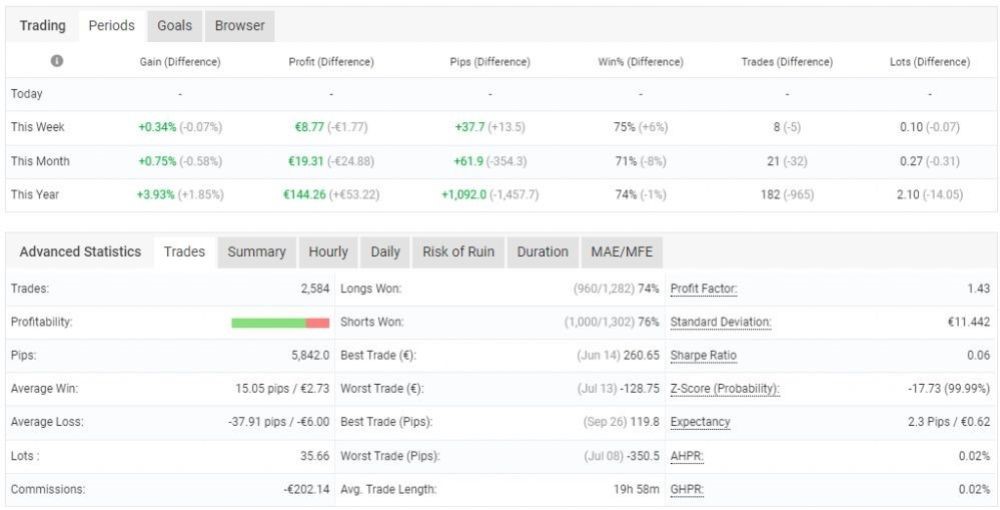Click the Advanced Statistics panel title

pyautogui.click(x=80, y=252)
